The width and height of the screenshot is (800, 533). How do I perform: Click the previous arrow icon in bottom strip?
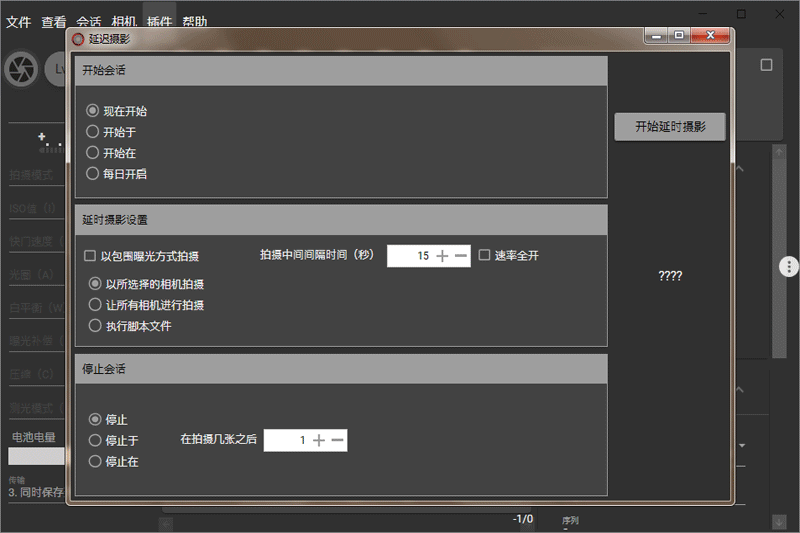[x=166, y=524]
